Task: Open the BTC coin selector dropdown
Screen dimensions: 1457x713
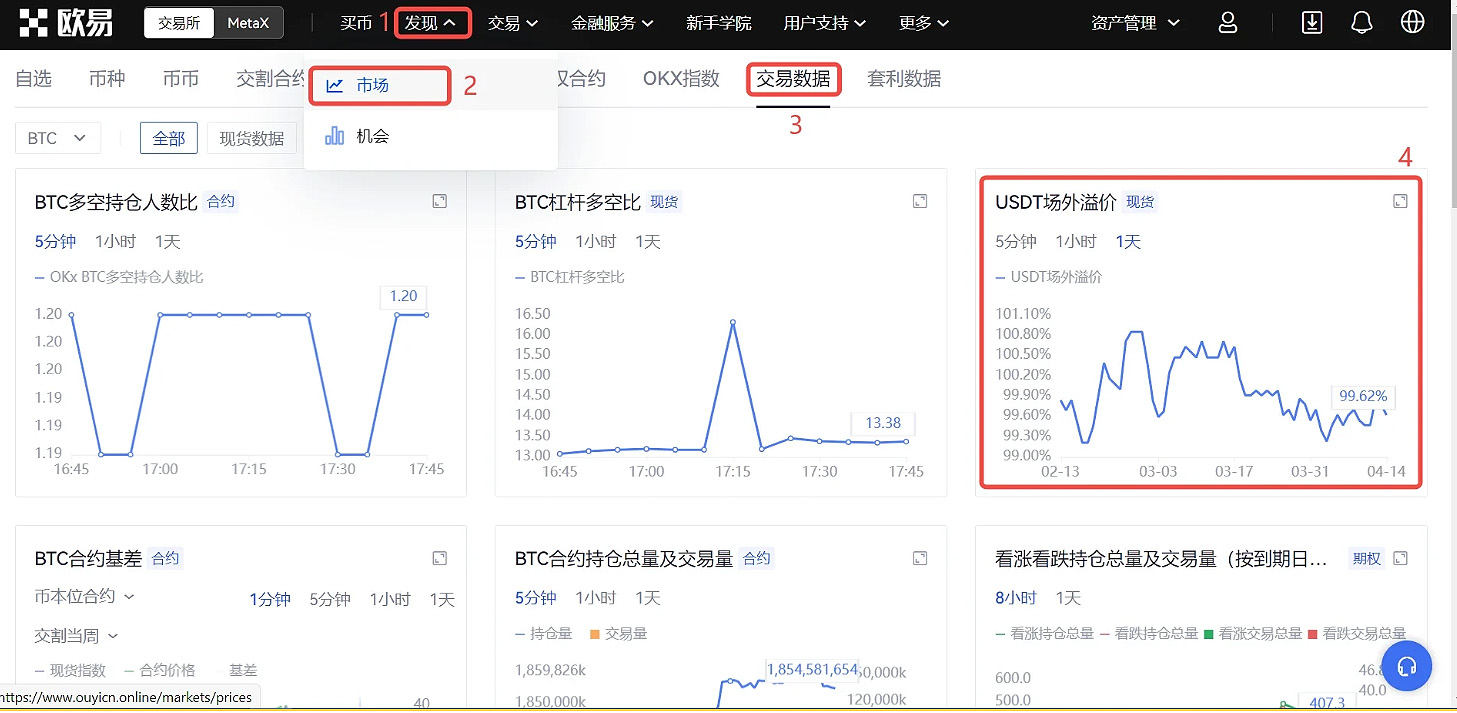Action: [x=57, y=139]
